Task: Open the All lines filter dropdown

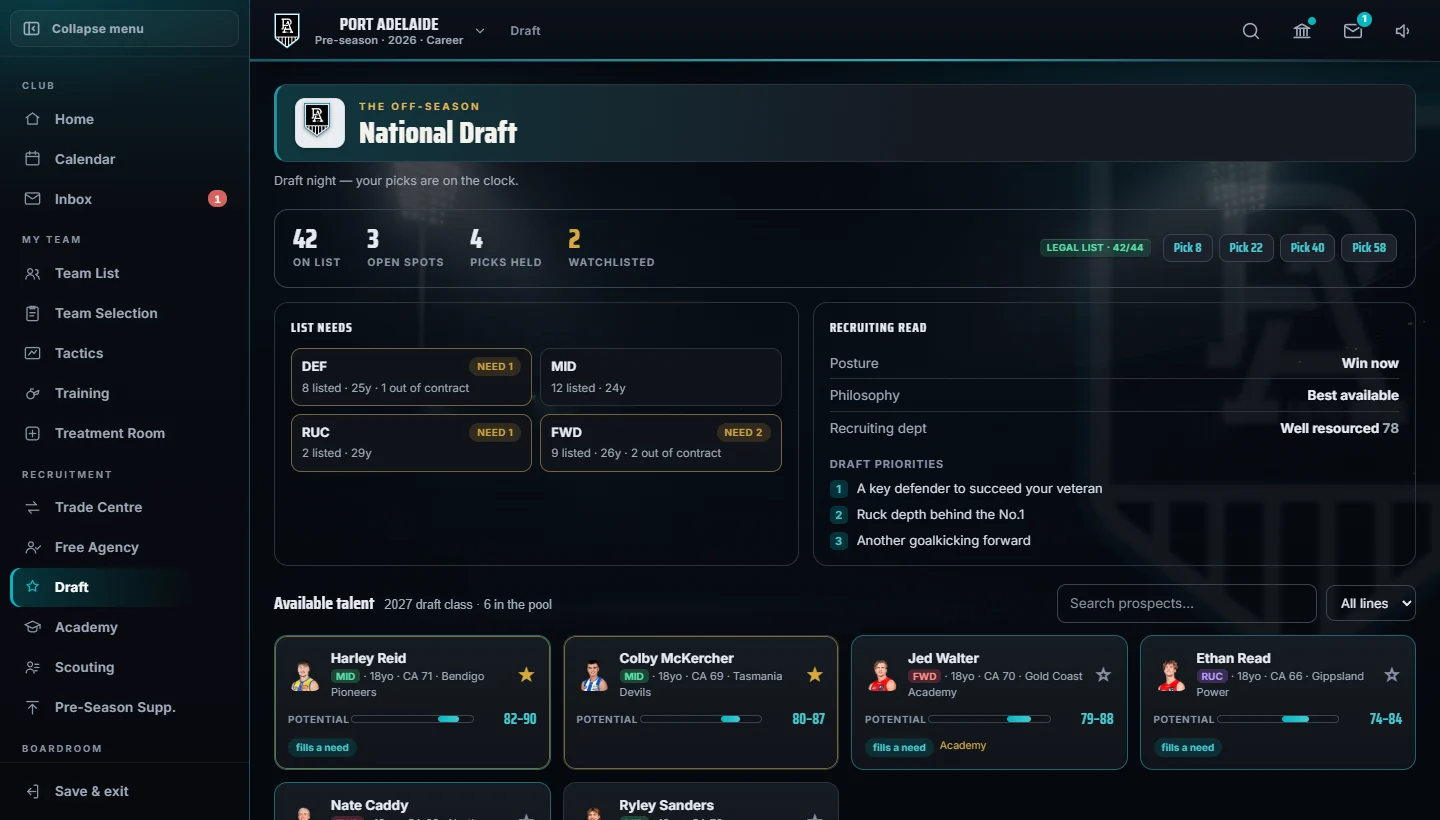Action: coord(1370,603)
